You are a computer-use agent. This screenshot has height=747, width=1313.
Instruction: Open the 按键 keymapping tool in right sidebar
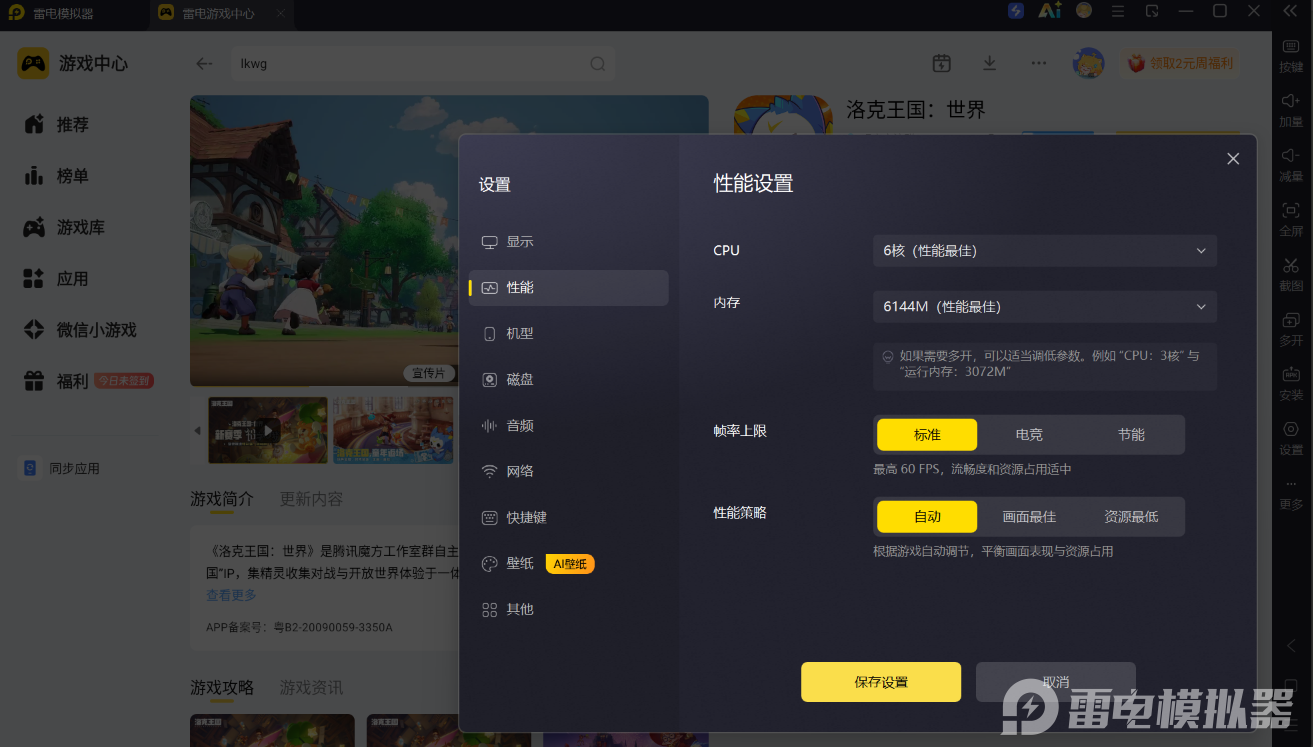[x=1291, y=56]
